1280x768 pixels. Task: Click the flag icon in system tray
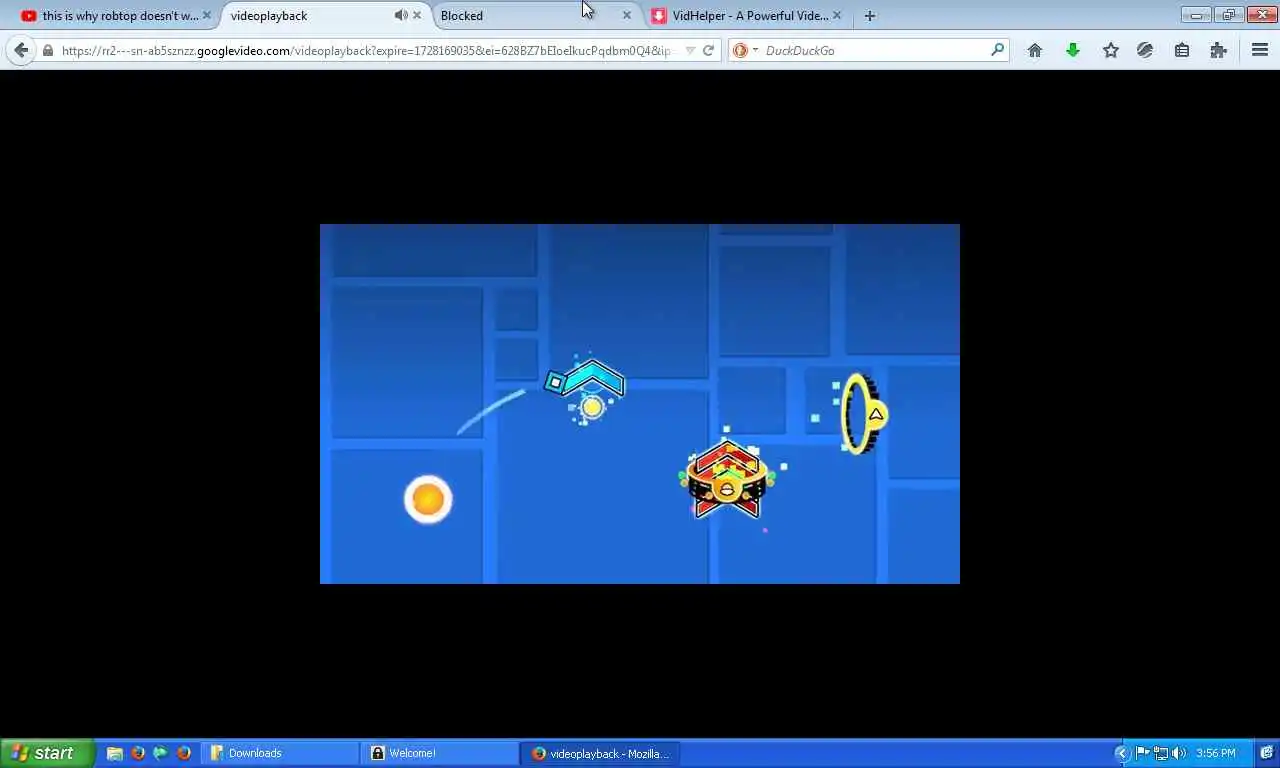tap(1143, 753)
